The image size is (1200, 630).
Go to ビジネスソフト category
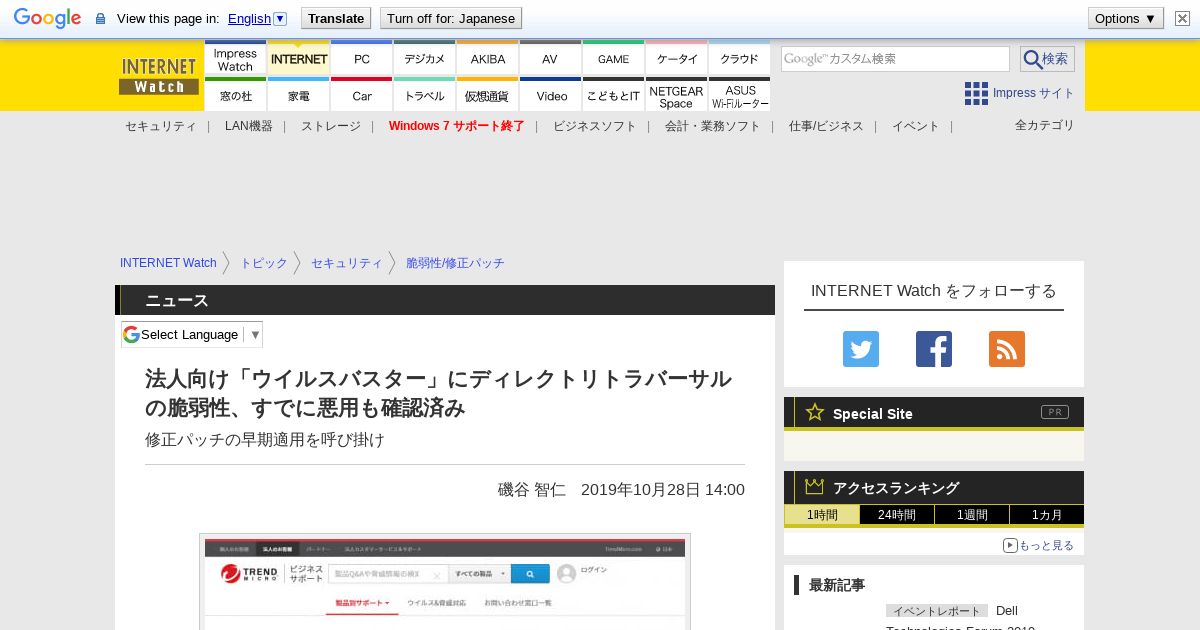click(x=594, y=126)
